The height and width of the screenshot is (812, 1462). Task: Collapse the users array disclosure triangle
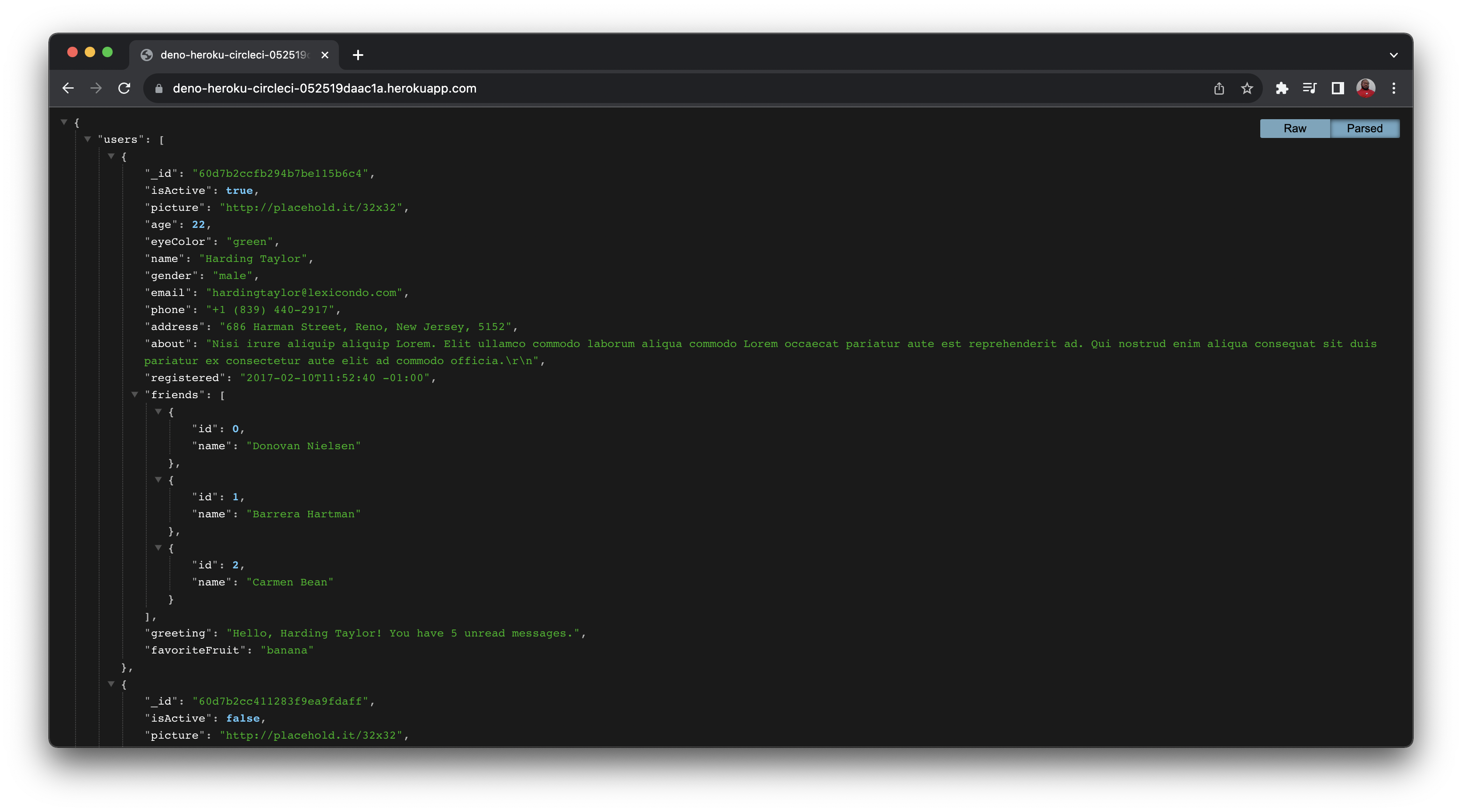pos(88,139)
